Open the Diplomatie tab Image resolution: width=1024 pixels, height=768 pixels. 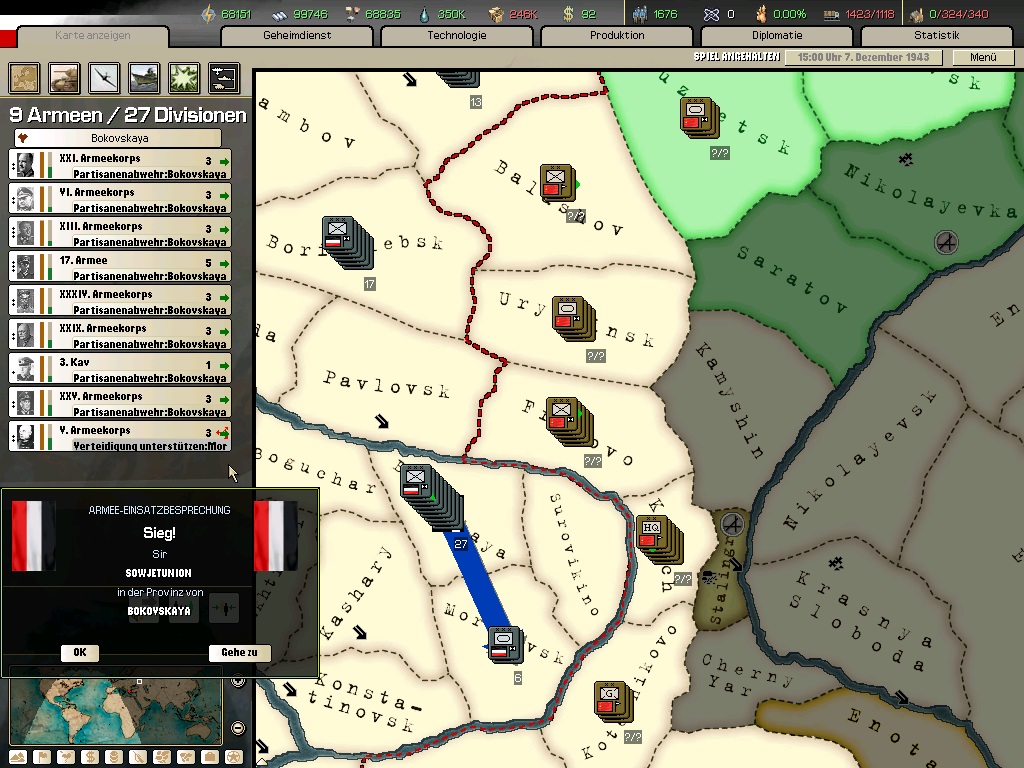777,36
